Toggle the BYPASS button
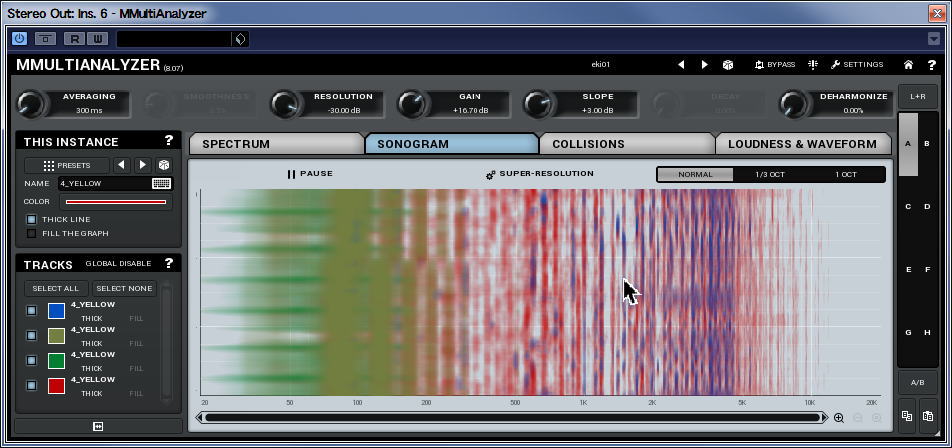Screen dimensions: 952x448 pos(775,64)
